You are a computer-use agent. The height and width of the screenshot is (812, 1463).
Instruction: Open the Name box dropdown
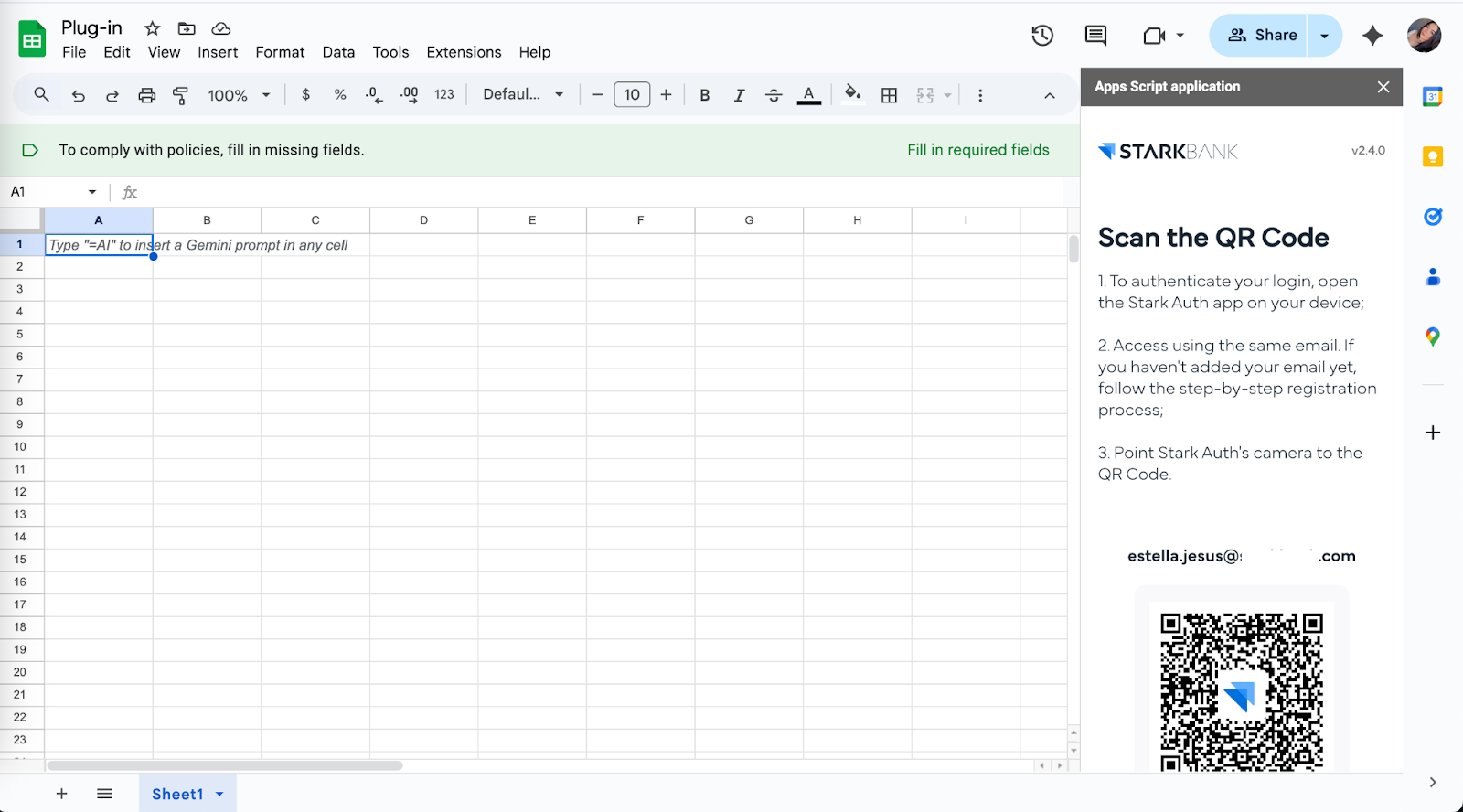pyautogui.click(x=92, y=191)
